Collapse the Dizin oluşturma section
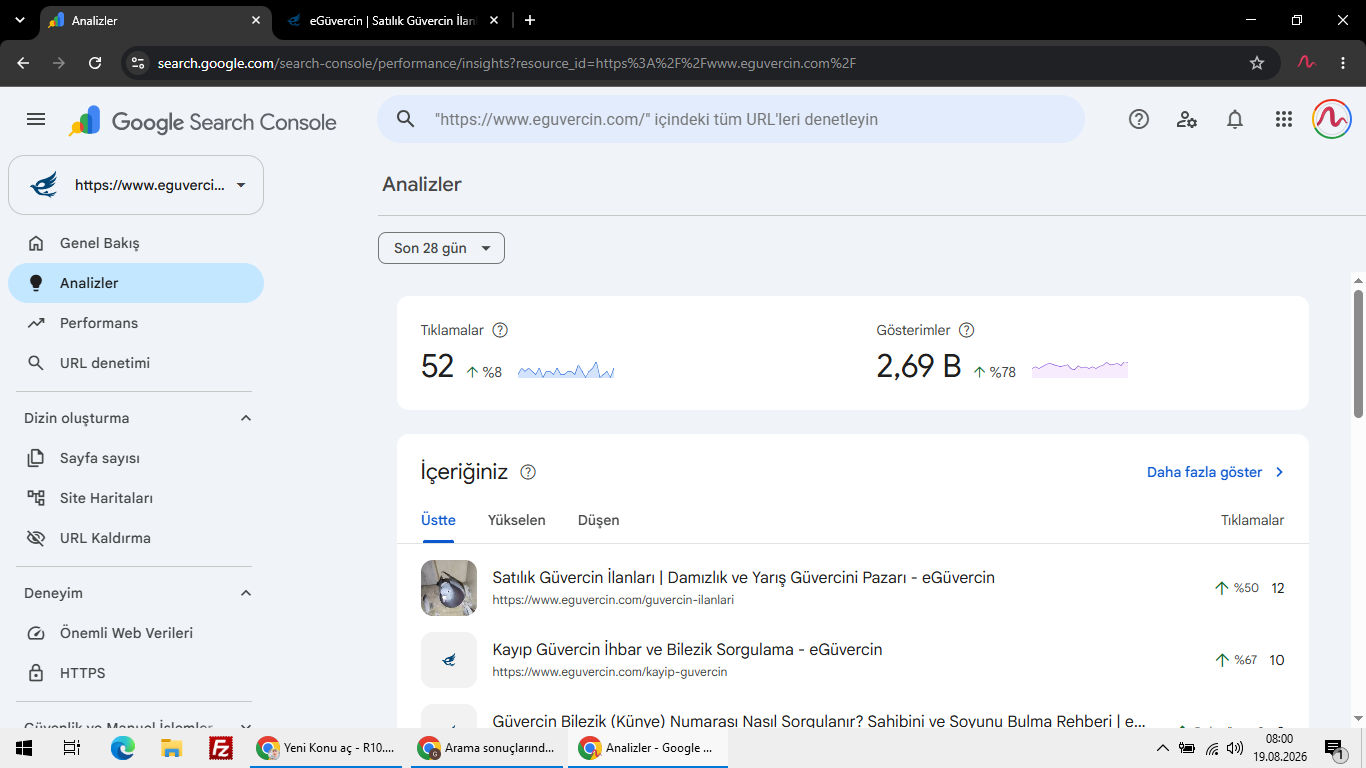The image size is (1366, 768). point(246,418)
